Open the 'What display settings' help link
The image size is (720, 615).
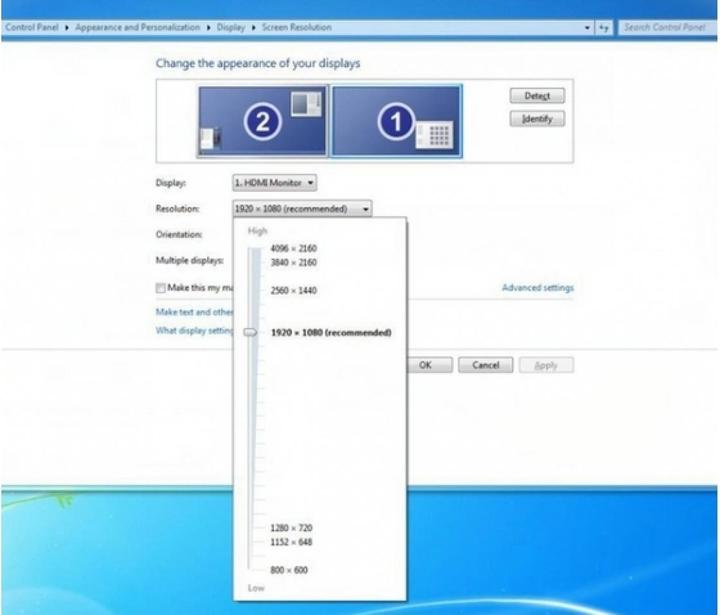click(x=194, y=331)
